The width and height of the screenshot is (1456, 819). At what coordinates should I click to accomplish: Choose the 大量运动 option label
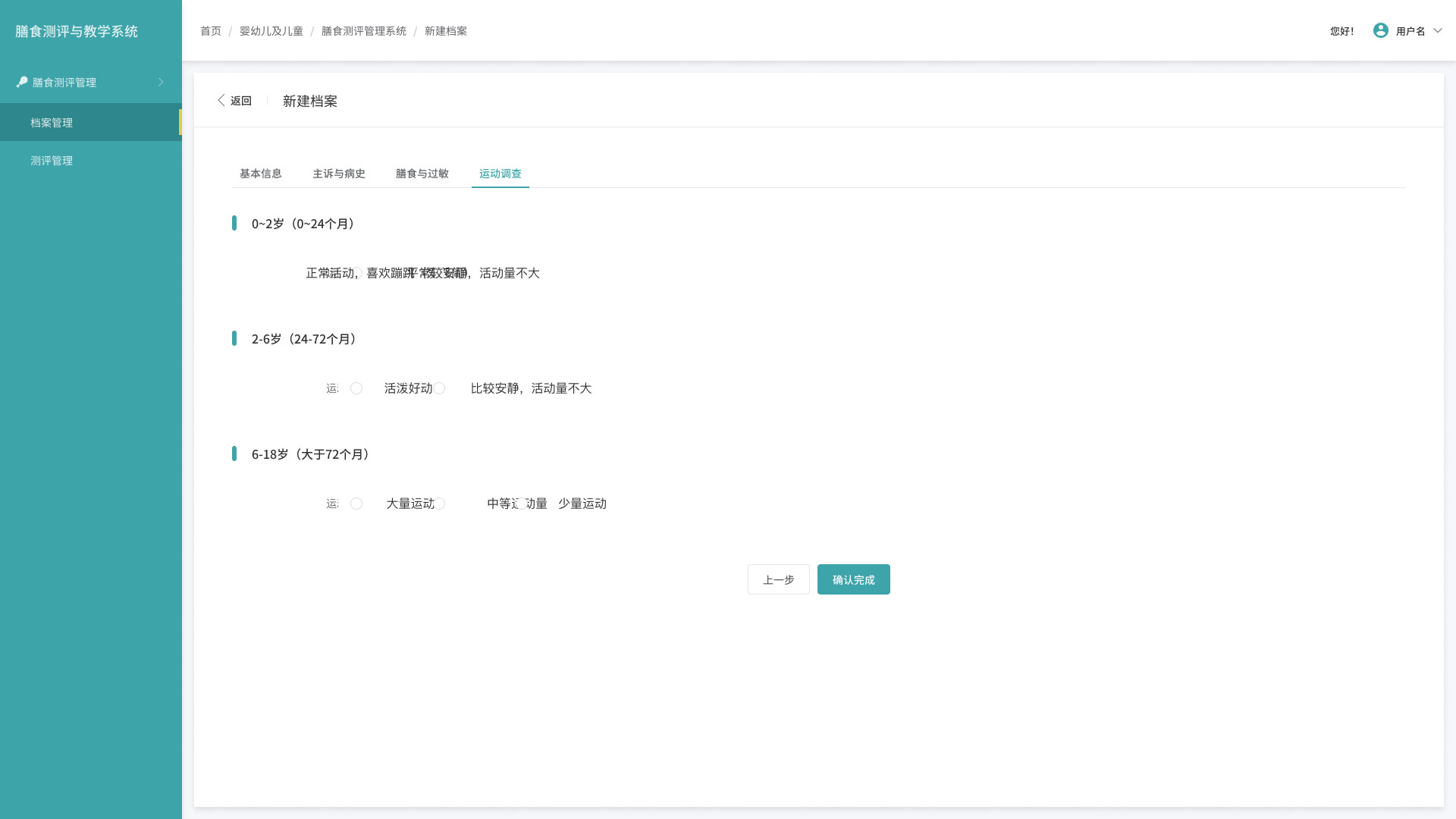tap(410, 504)
